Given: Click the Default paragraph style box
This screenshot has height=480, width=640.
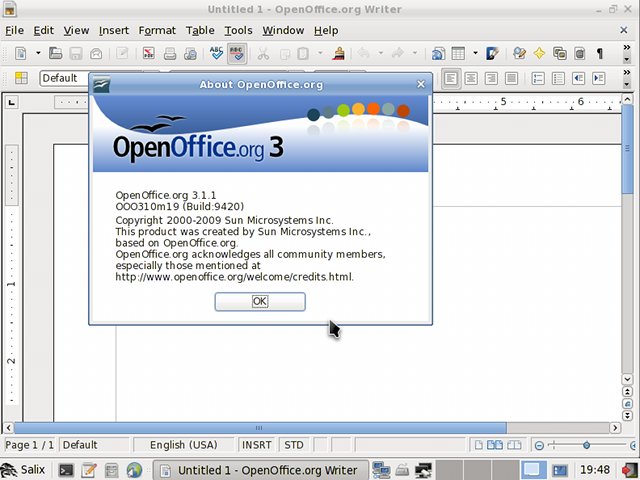Looking at the screenshot, I should (x=64, y=78).
